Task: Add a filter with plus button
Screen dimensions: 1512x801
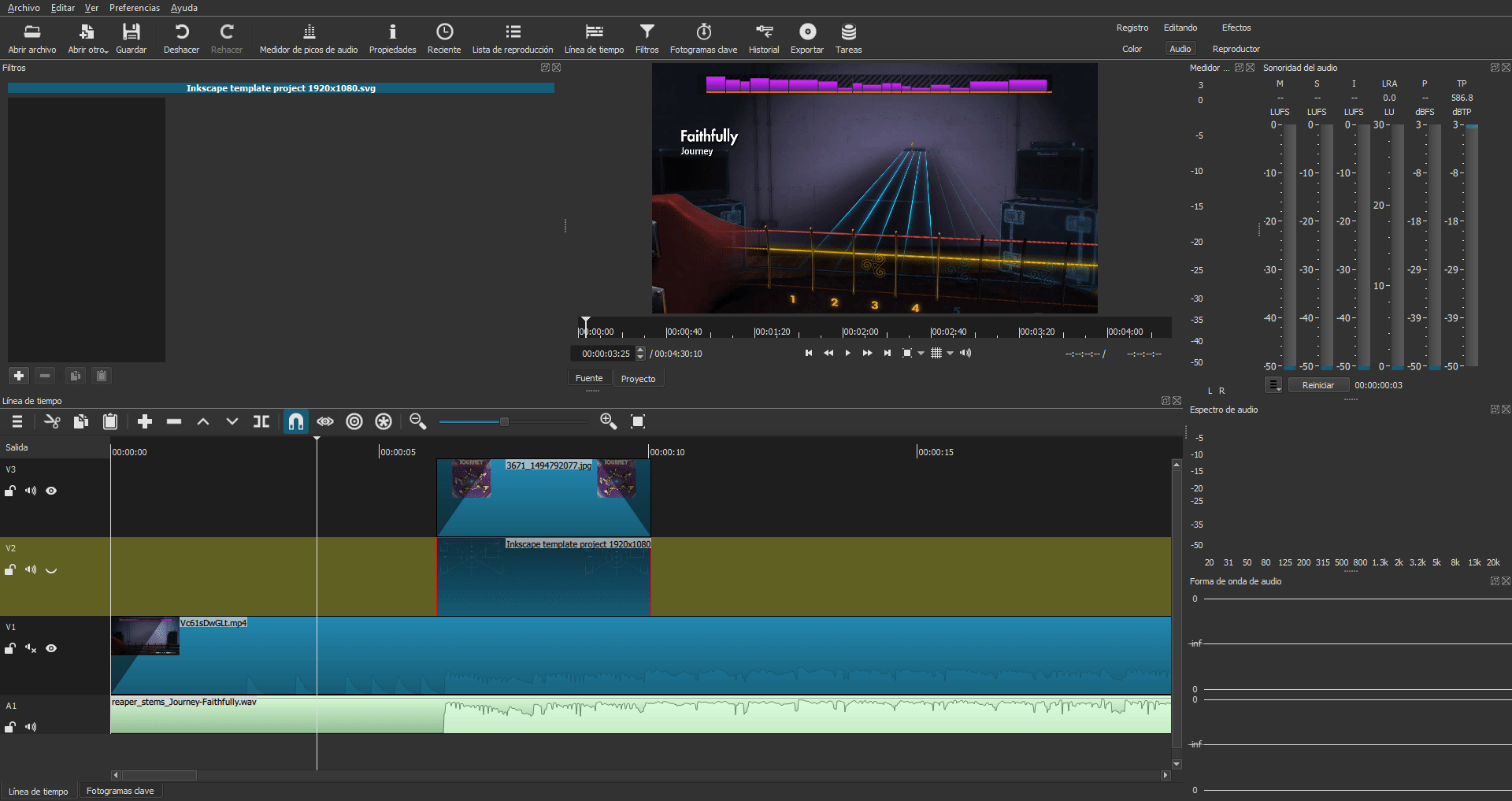Action: [x=19, y=376]
